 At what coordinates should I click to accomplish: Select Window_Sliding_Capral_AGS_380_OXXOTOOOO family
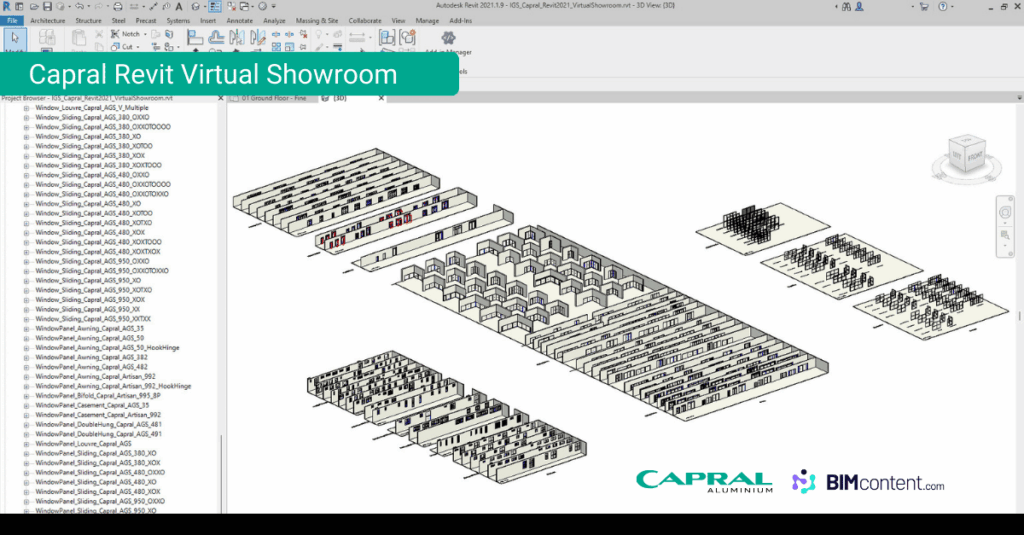103,127
